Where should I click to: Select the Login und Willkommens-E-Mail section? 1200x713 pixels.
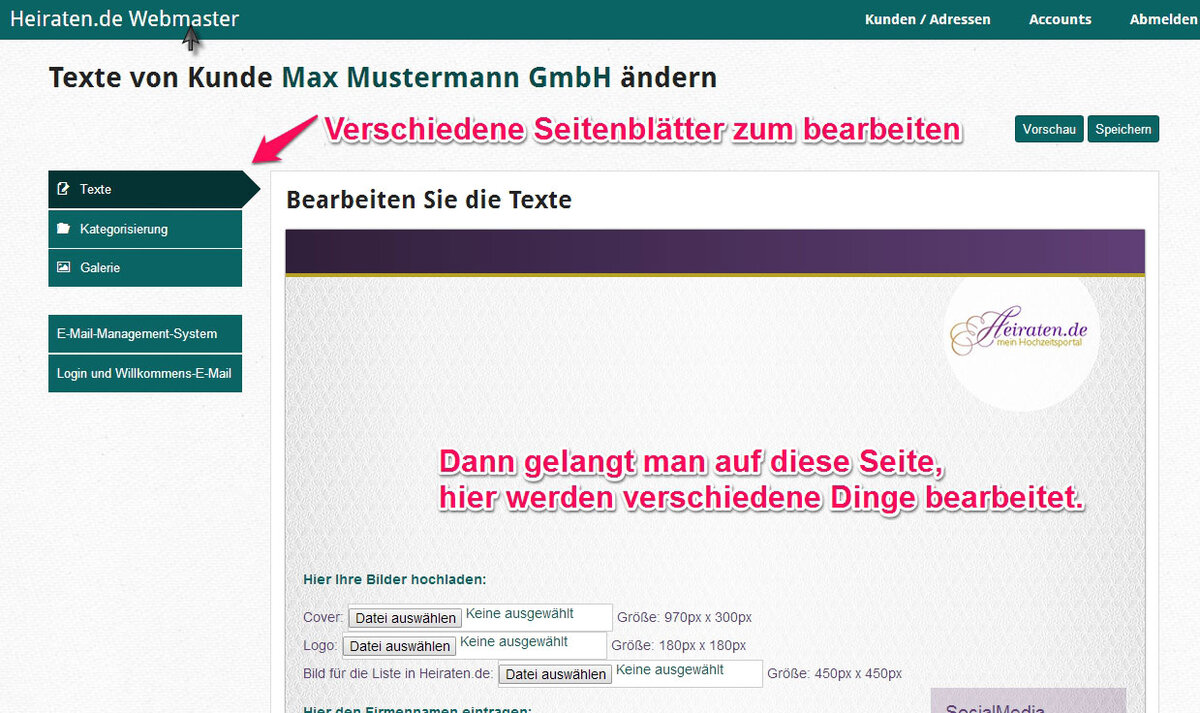point(145,373)
